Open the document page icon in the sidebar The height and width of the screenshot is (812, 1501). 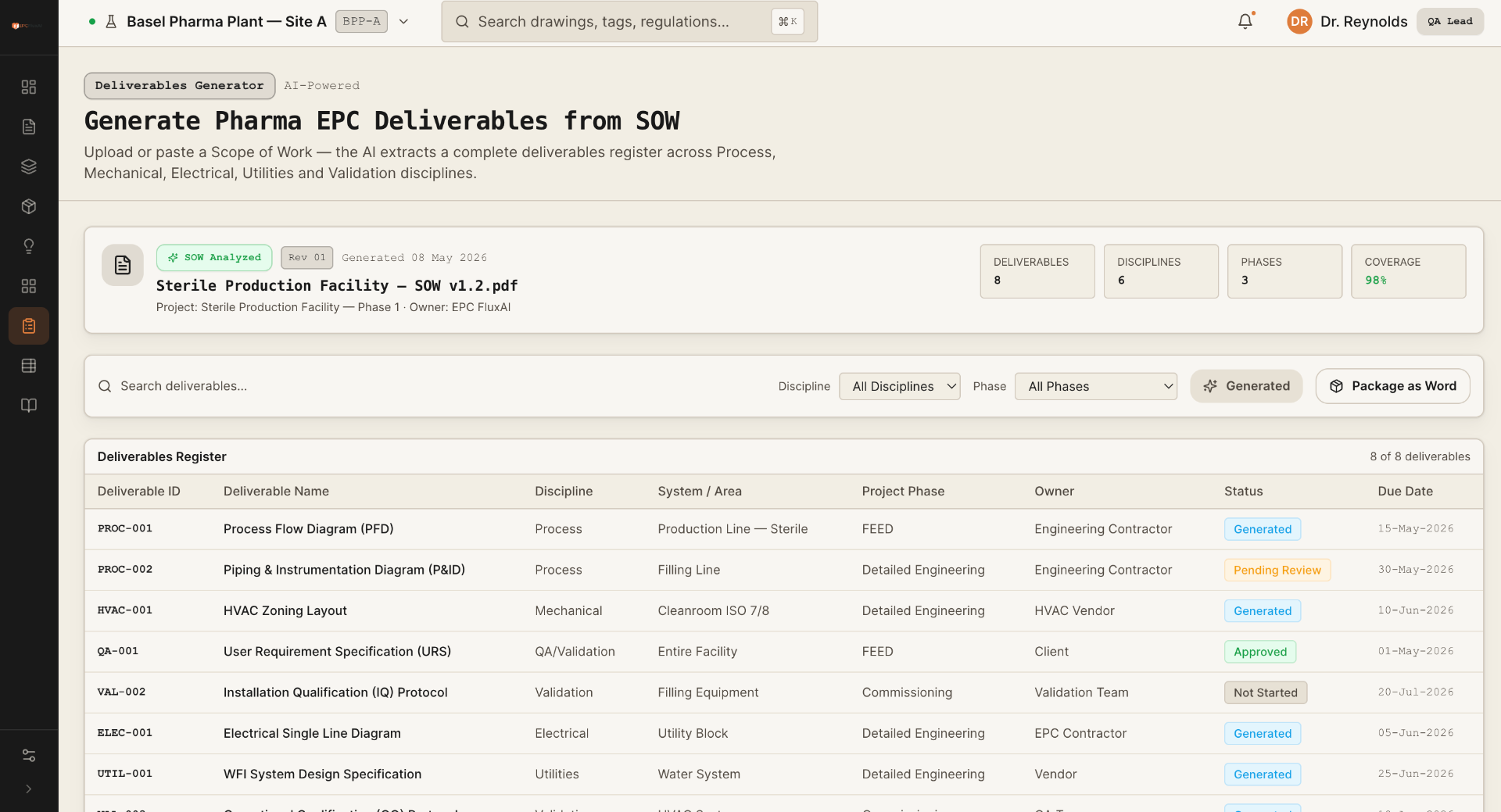point(29,127)
